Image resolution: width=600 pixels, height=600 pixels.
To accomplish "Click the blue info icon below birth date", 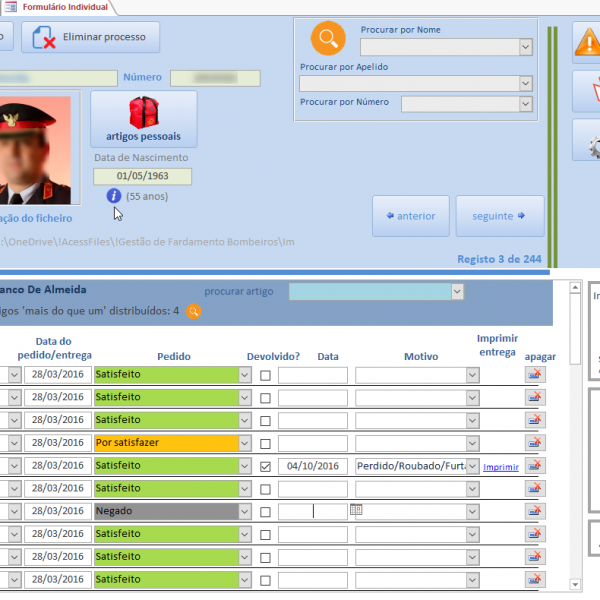I will click(x=114, y=196).
